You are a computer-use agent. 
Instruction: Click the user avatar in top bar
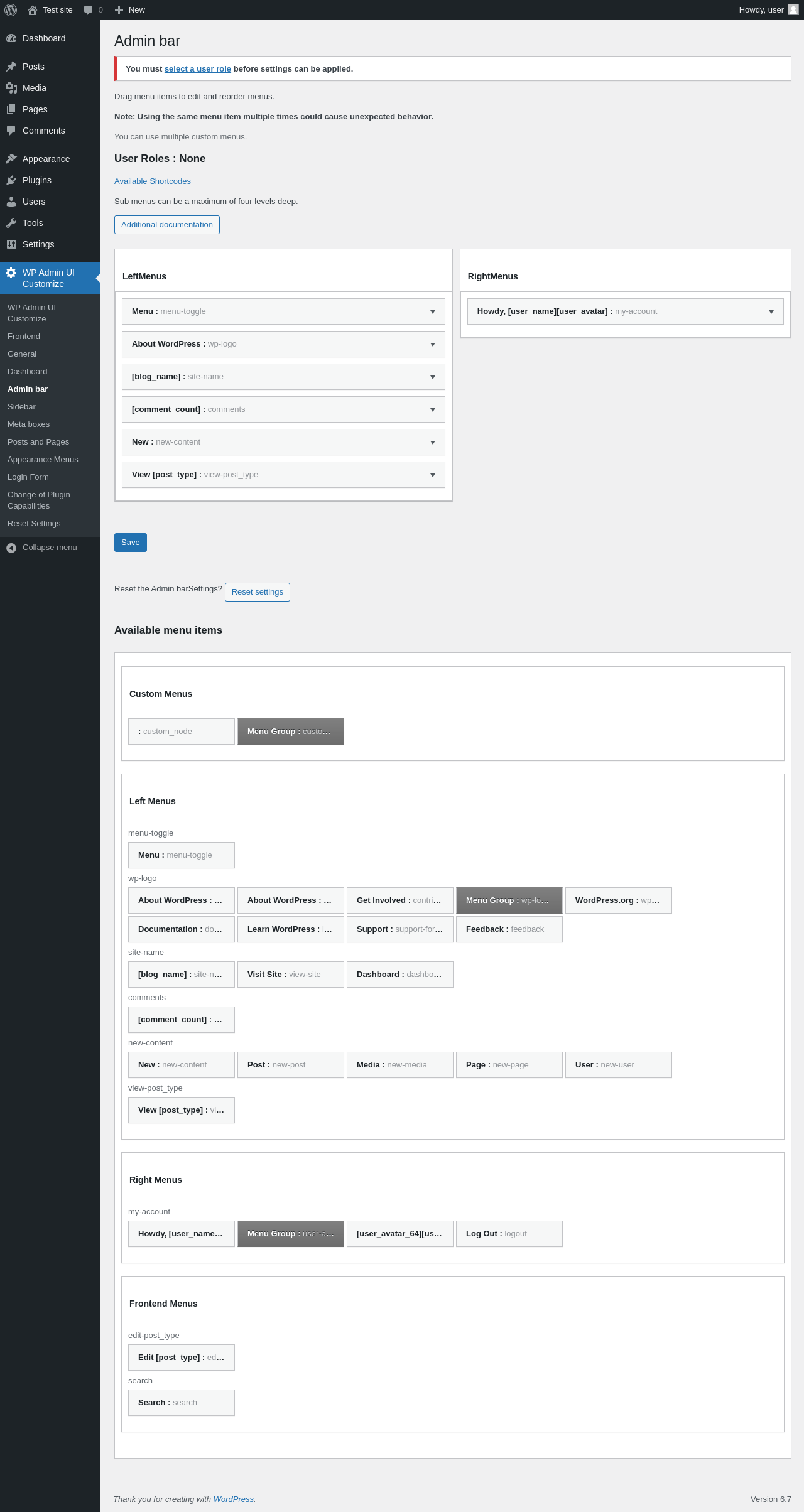pos(793,10)
